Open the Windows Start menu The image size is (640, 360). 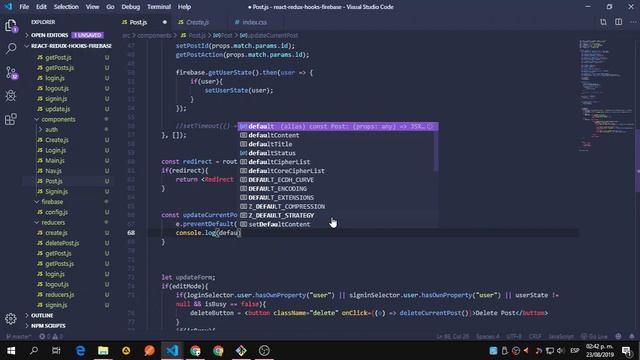tap(11, 351)
